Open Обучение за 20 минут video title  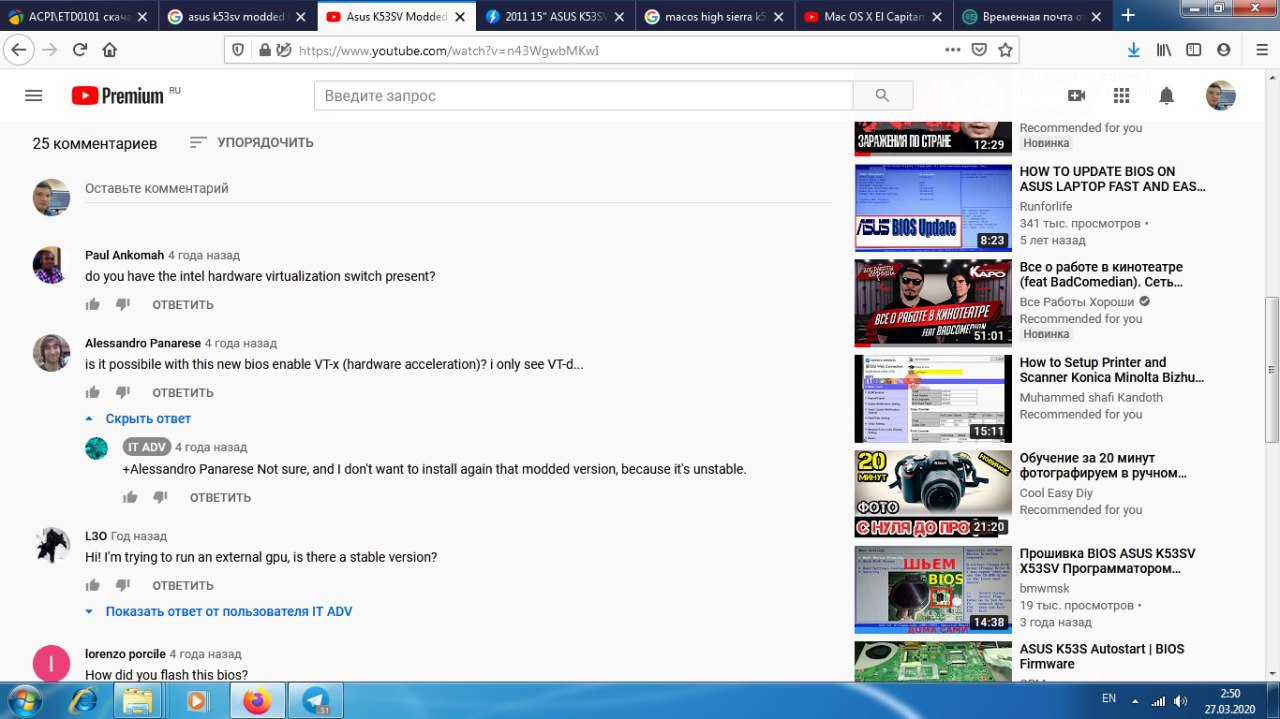tap(1102, 466)
